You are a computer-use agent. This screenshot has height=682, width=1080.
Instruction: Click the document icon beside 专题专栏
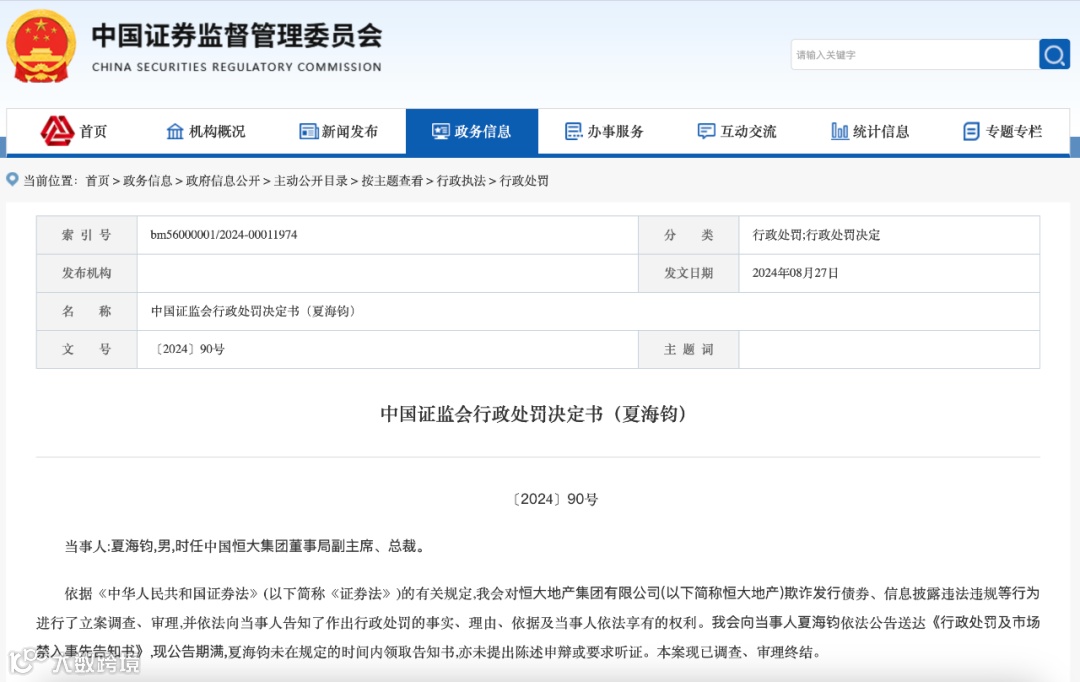pyautogui.click(x=971, y=131)
